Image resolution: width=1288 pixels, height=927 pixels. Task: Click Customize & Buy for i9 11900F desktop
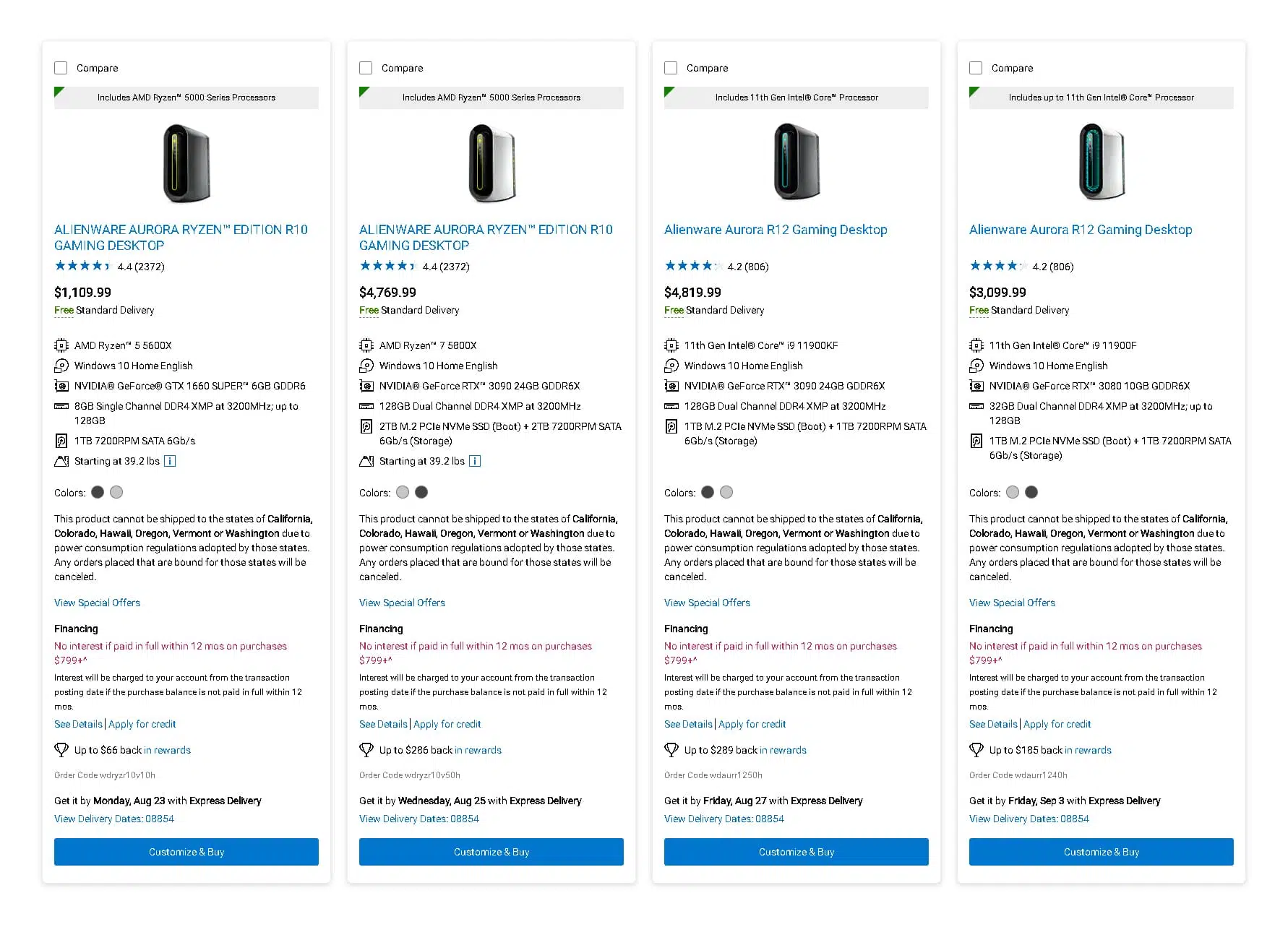click(x=1102, y=852)
